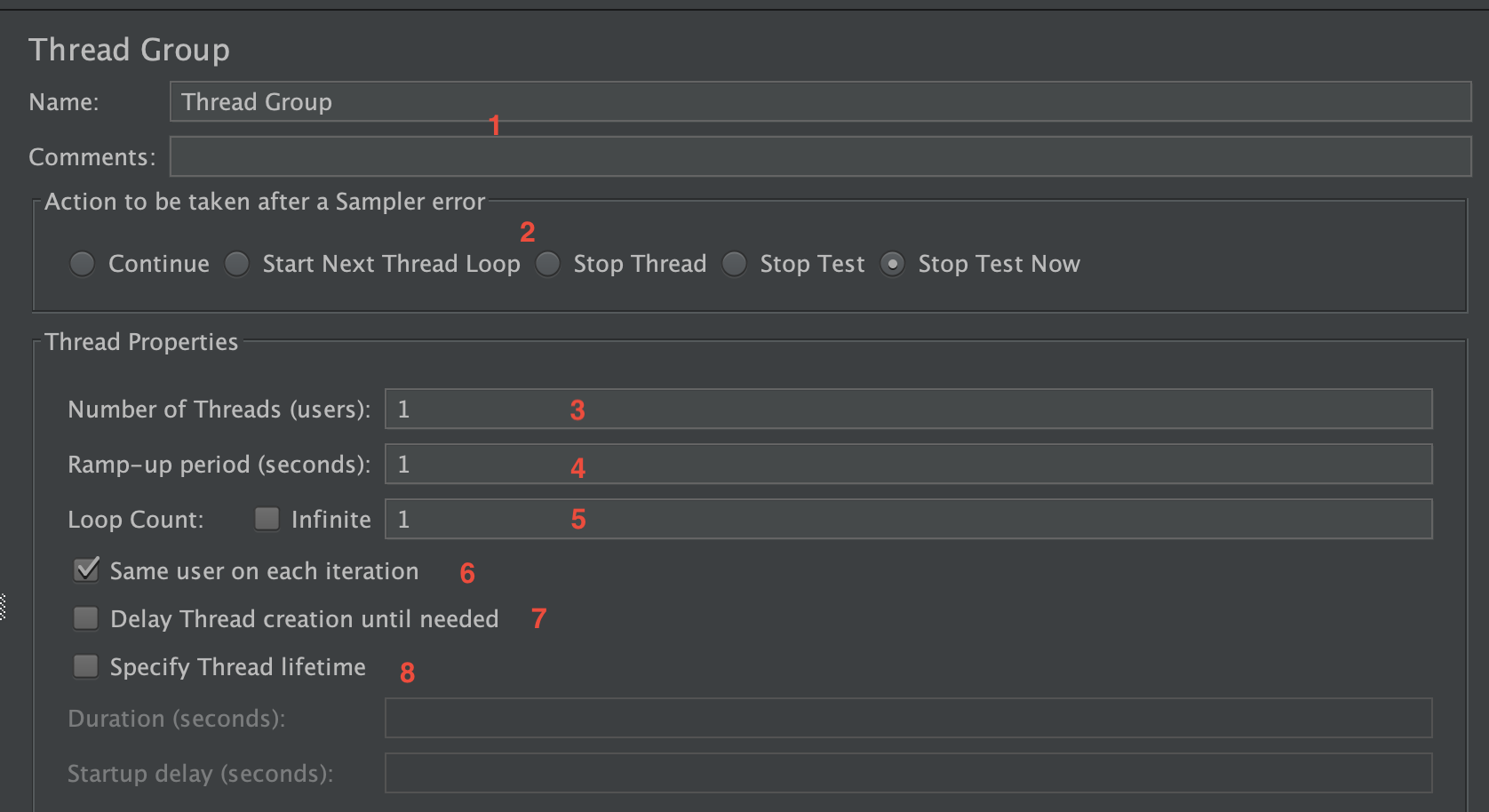The image size is (1489, 812).
Task: Click the Startup delay (seconds) field
Action: [x=907, y=773]
